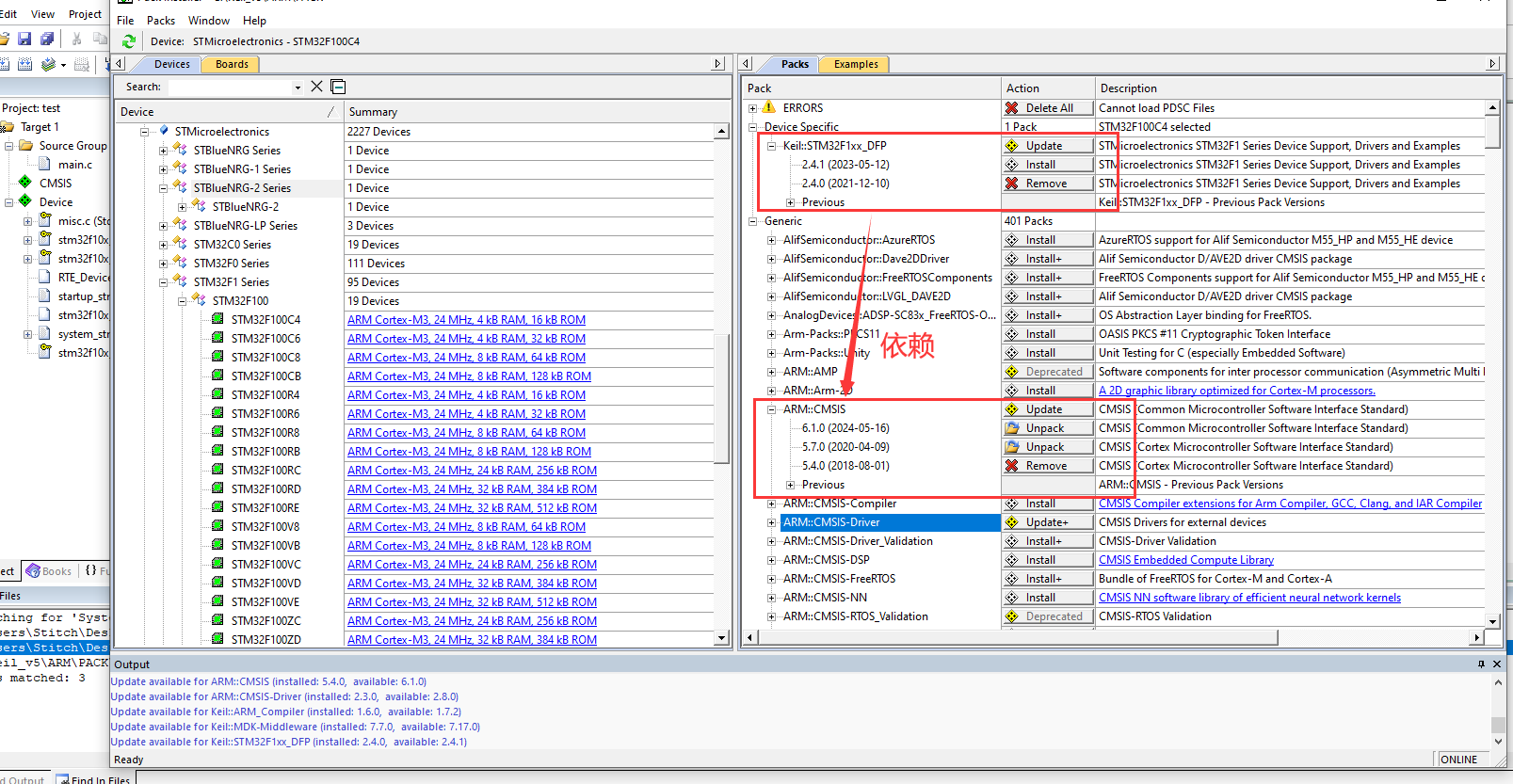Collapse the STM32F100 subfamily node
The height and width of the screenshot is (784, 1513).
pyautogui.click(x=182, y=301)
